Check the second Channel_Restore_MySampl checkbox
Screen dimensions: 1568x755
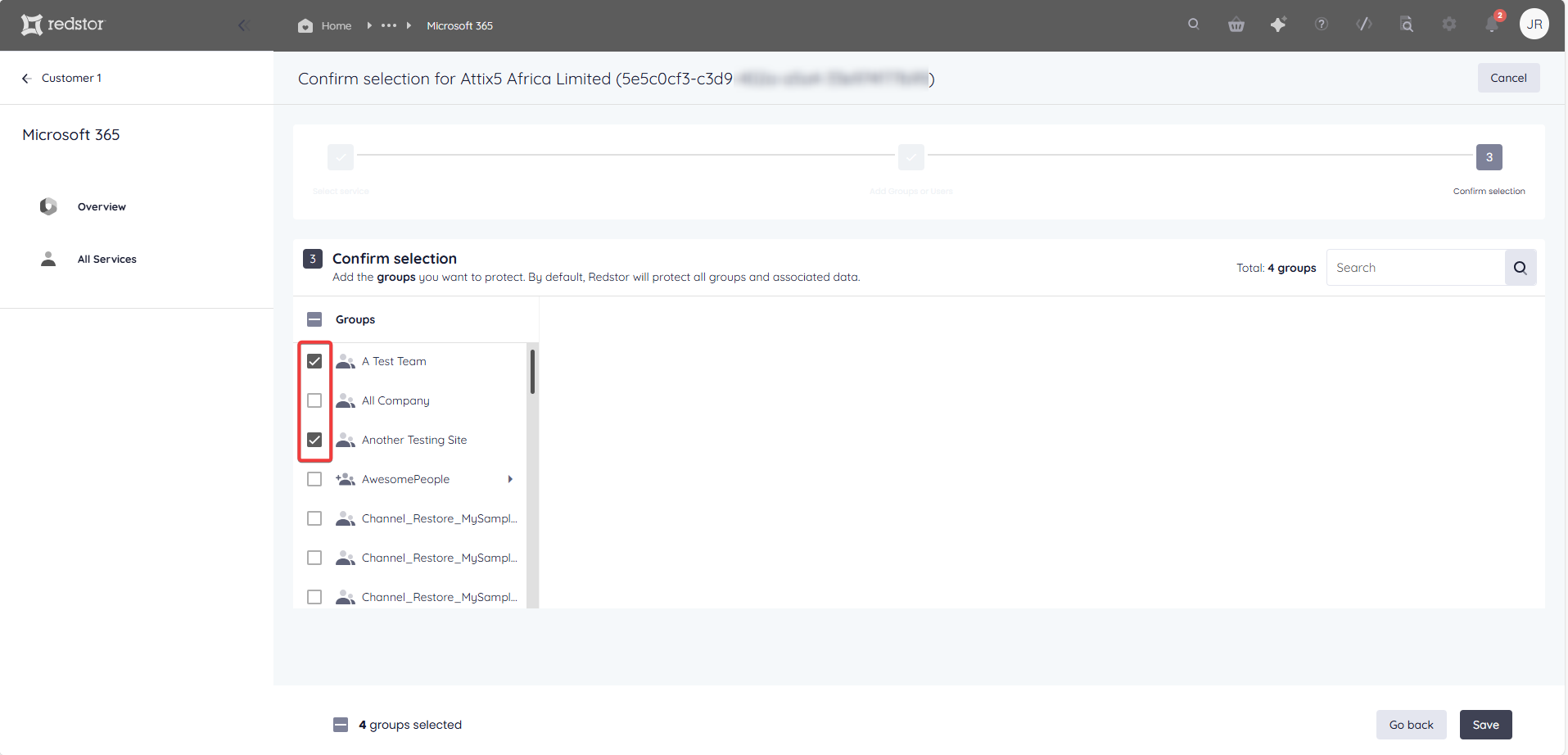tap(314, 558)
